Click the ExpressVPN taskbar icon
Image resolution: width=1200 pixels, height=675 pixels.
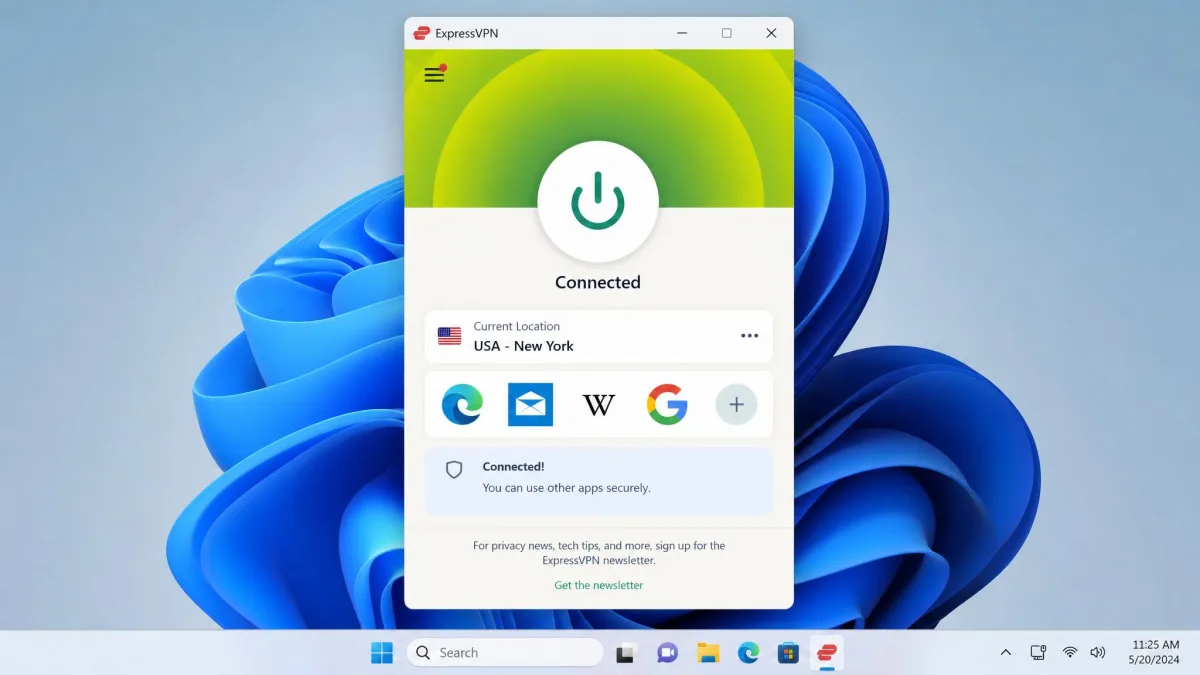827,653
